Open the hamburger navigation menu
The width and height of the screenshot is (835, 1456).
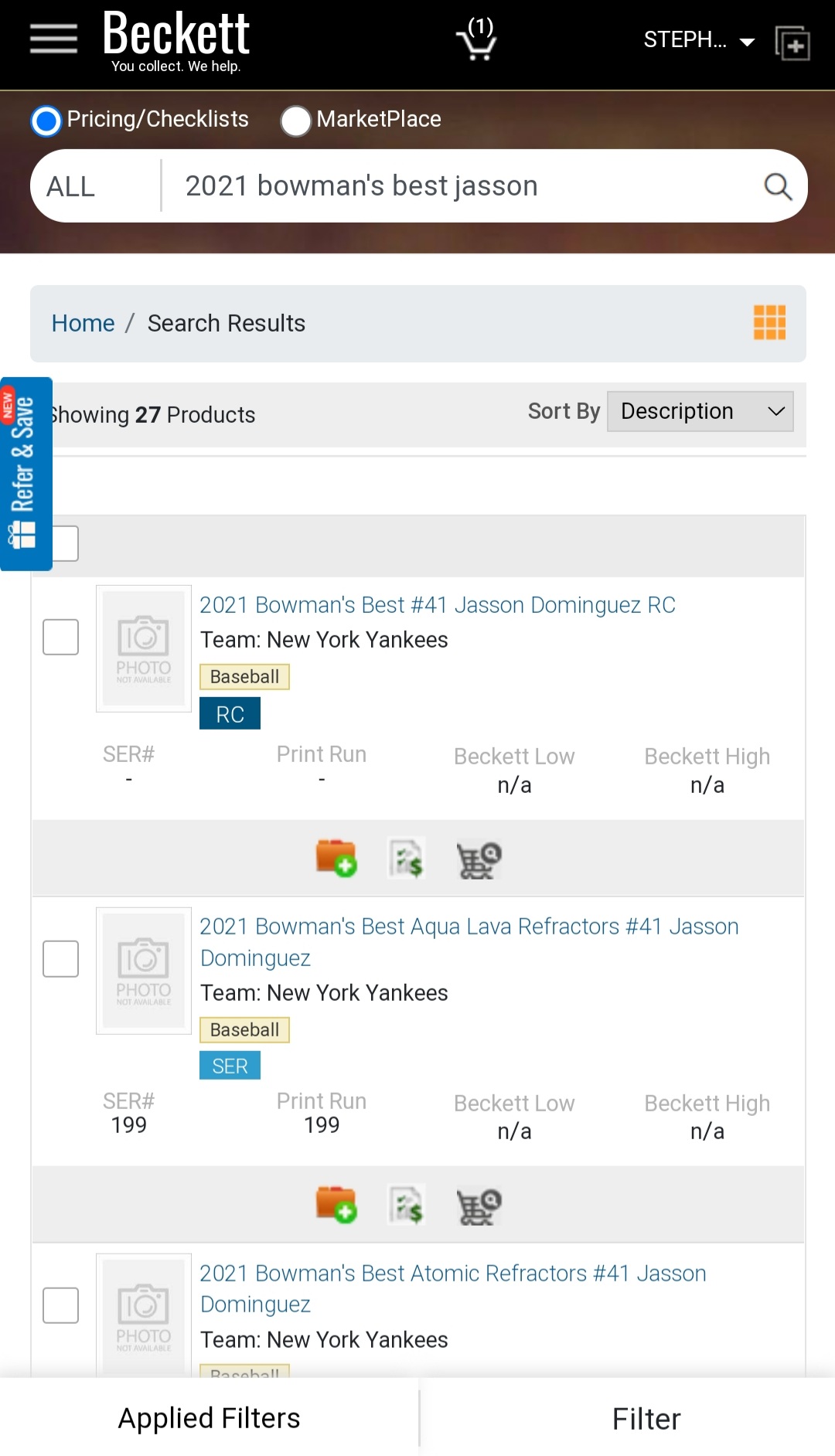[53, 39]
